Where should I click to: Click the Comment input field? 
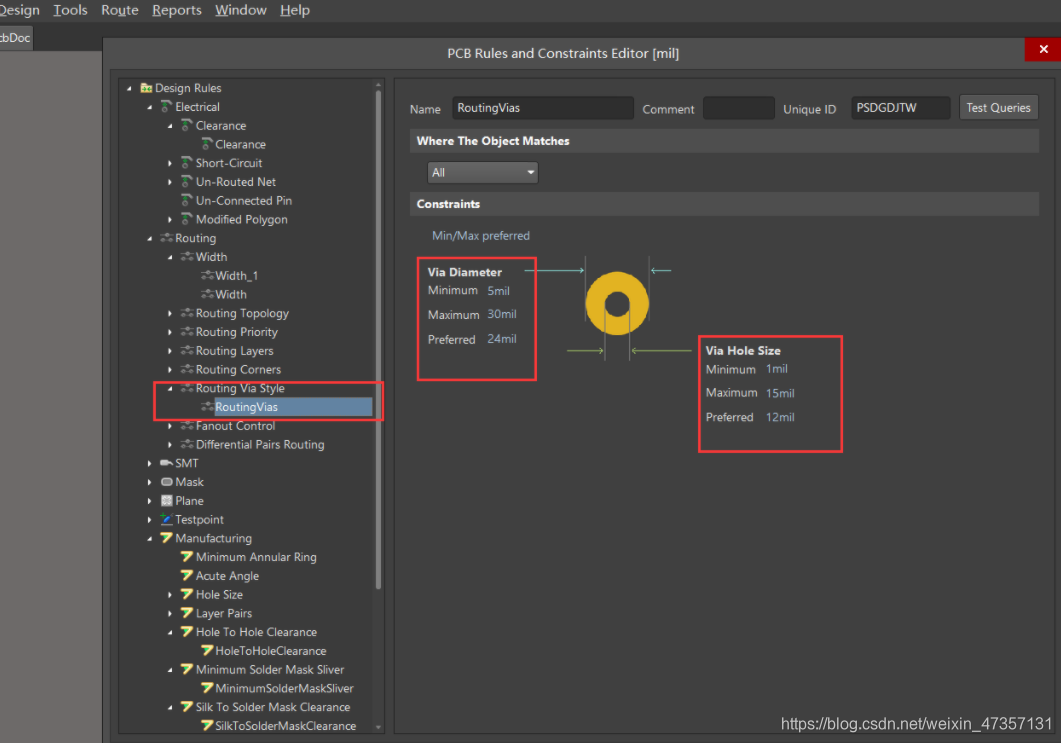738,108
